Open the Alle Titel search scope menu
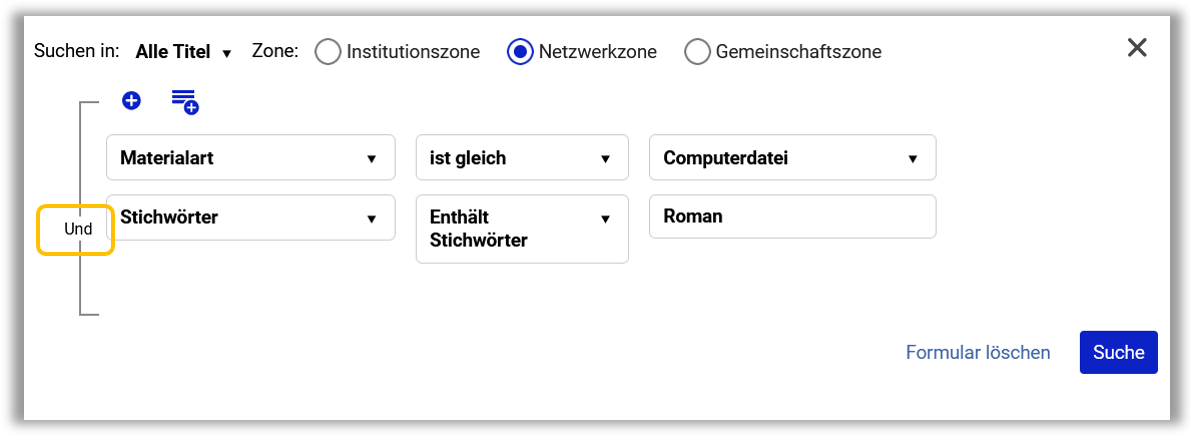Viewport: 1190px width, 437px height. pos(183,52)
